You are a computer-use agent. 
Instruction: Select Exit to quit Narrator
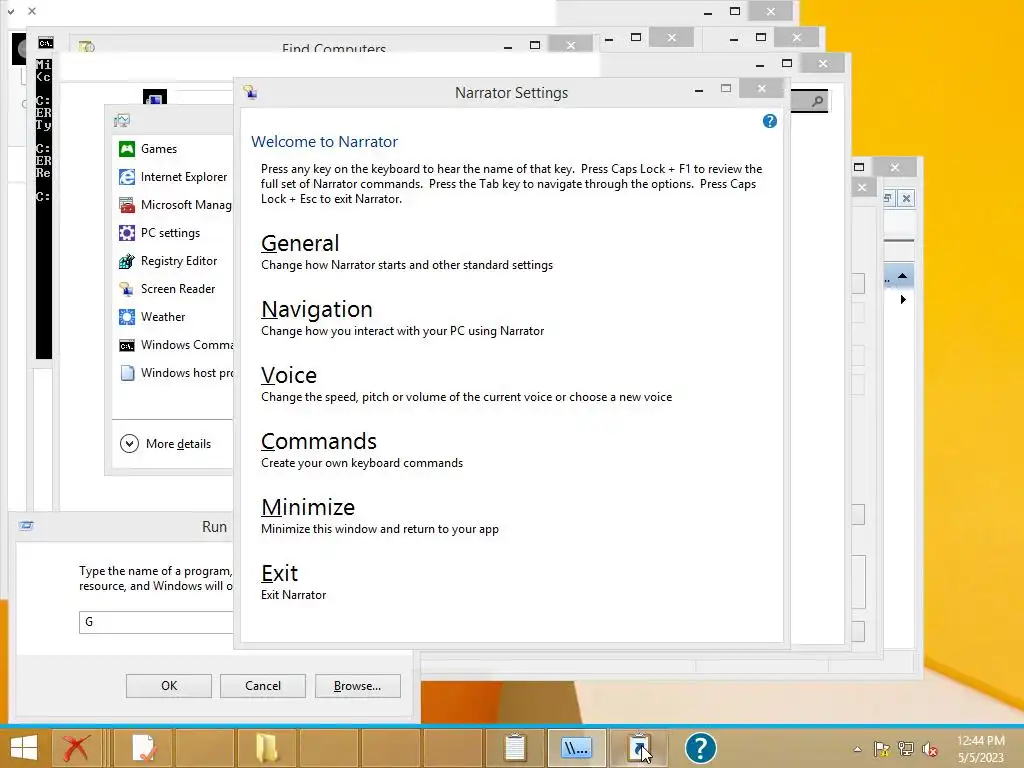[280, 573]
